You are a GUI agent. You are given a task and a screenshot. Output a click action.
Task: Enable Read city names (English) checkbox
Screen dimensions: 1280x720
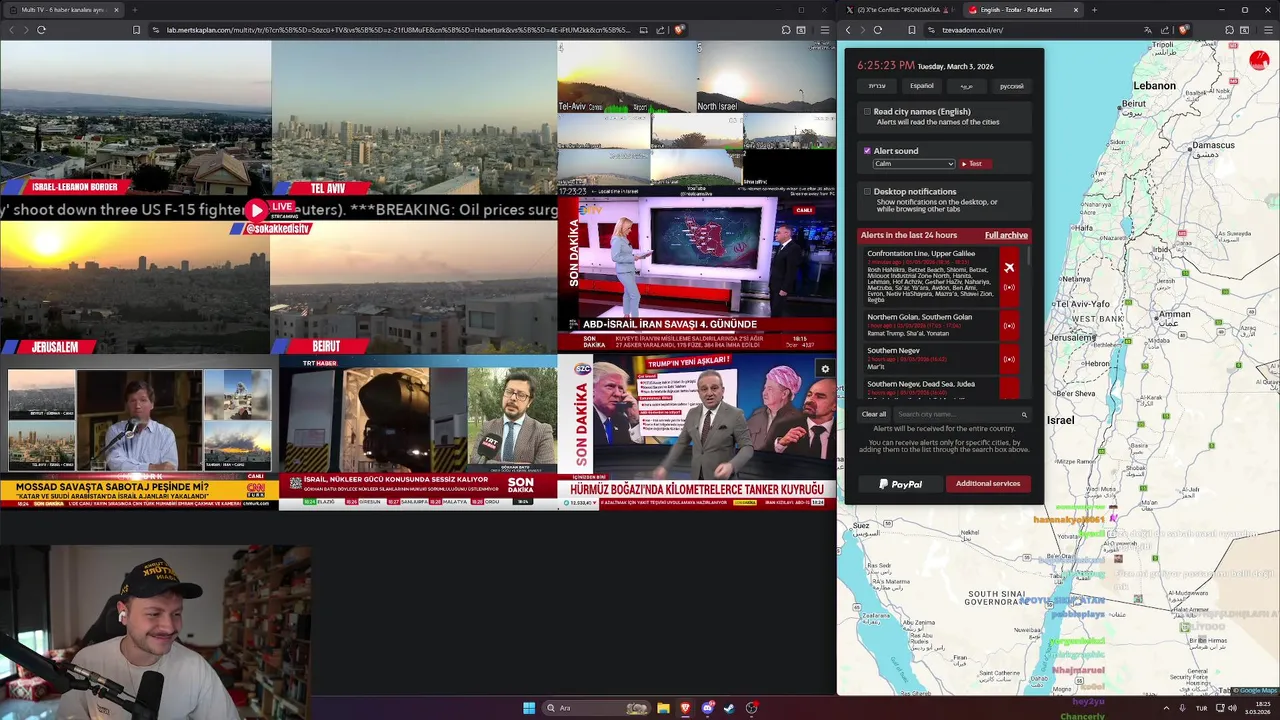tap(867, 112)
